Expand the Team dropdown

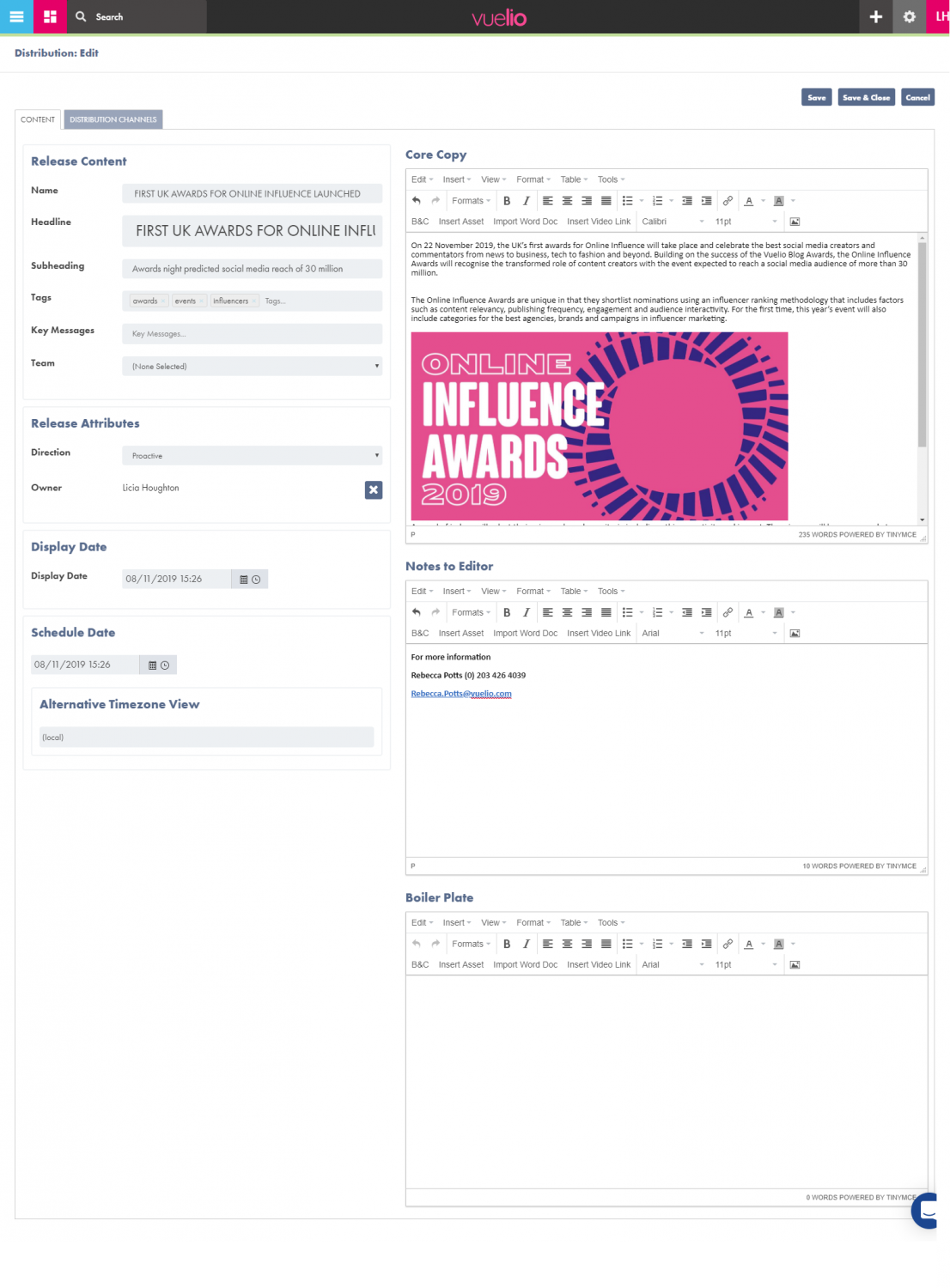click(x=252, y=367)
